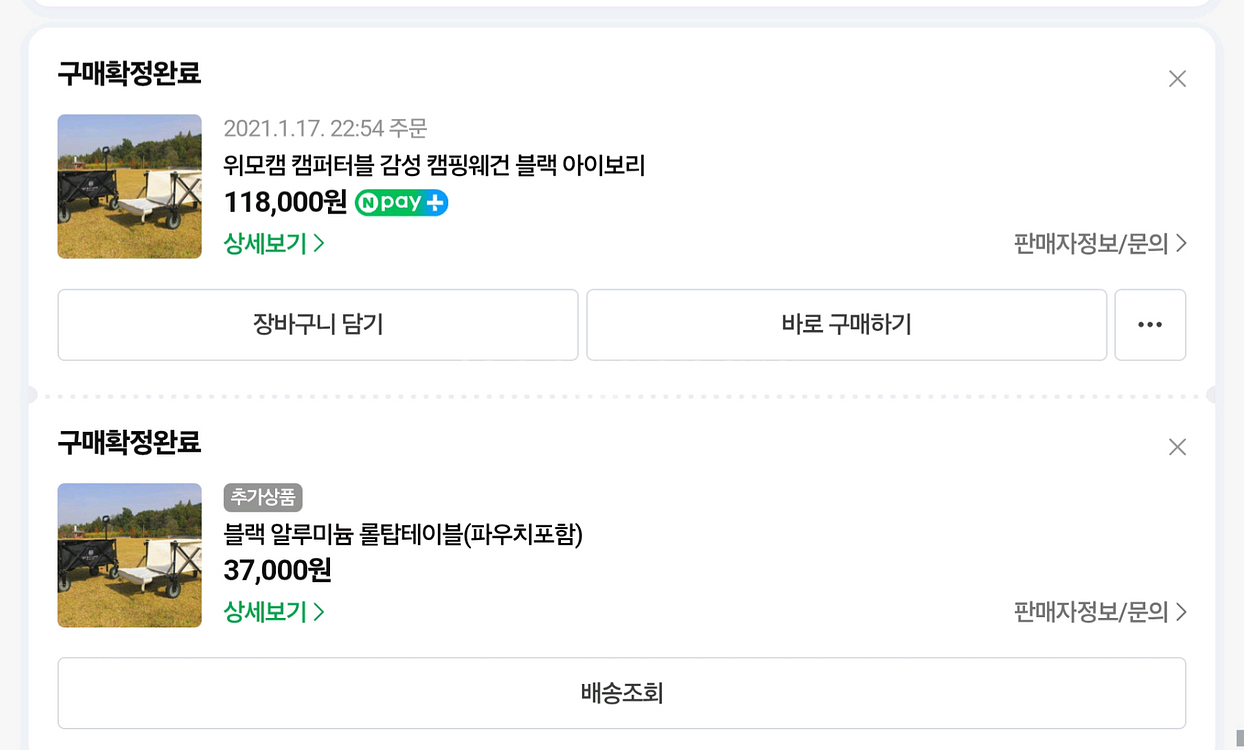The image size is (1244, 750).
Task: Open 판매자정보/문의 for the 캠핑웨건 order
Action: [1099, 243]
